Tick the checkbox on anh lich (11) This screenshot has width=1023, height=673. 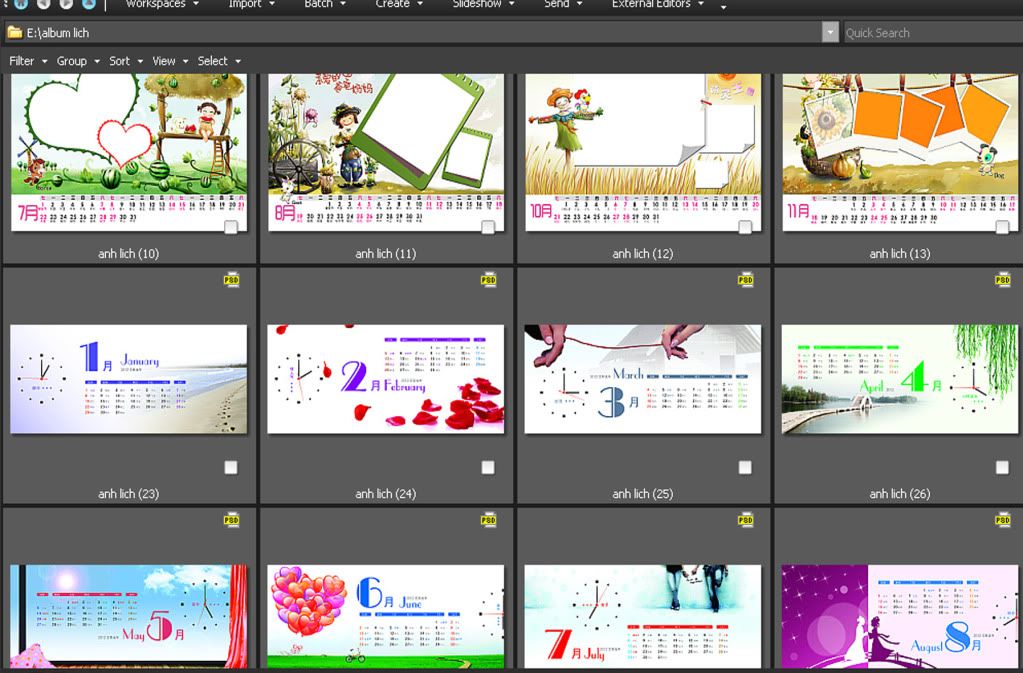point(488,227)
